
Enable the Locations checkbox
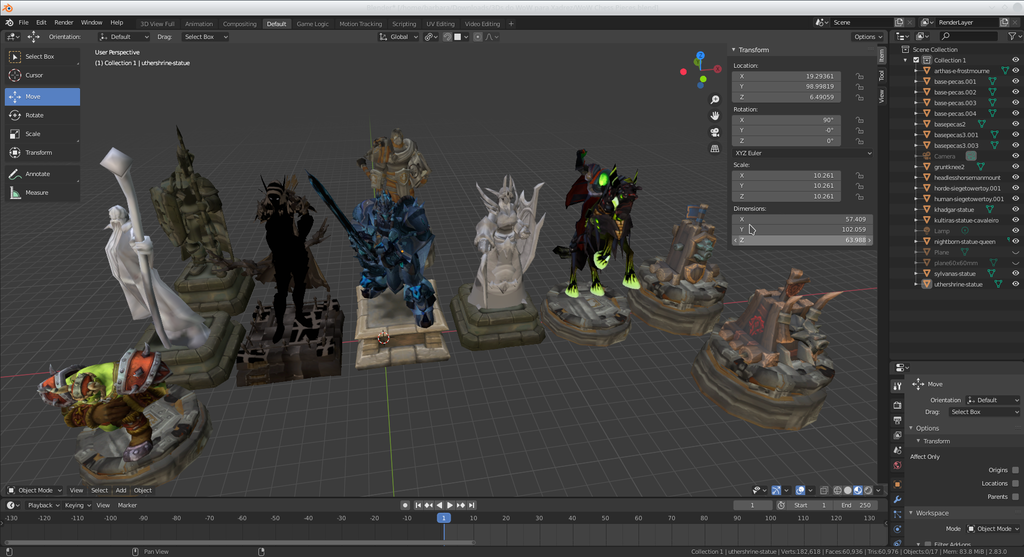[x=1014, y=483]
